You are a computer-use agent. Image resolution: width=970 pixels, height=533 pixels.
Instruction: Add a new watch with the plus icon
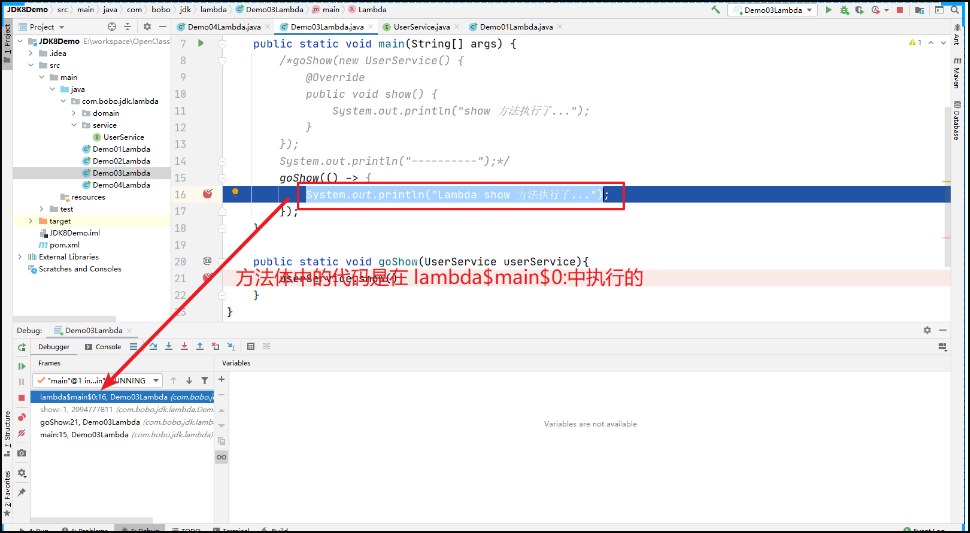pyautogui.click(x=221, y=379)
